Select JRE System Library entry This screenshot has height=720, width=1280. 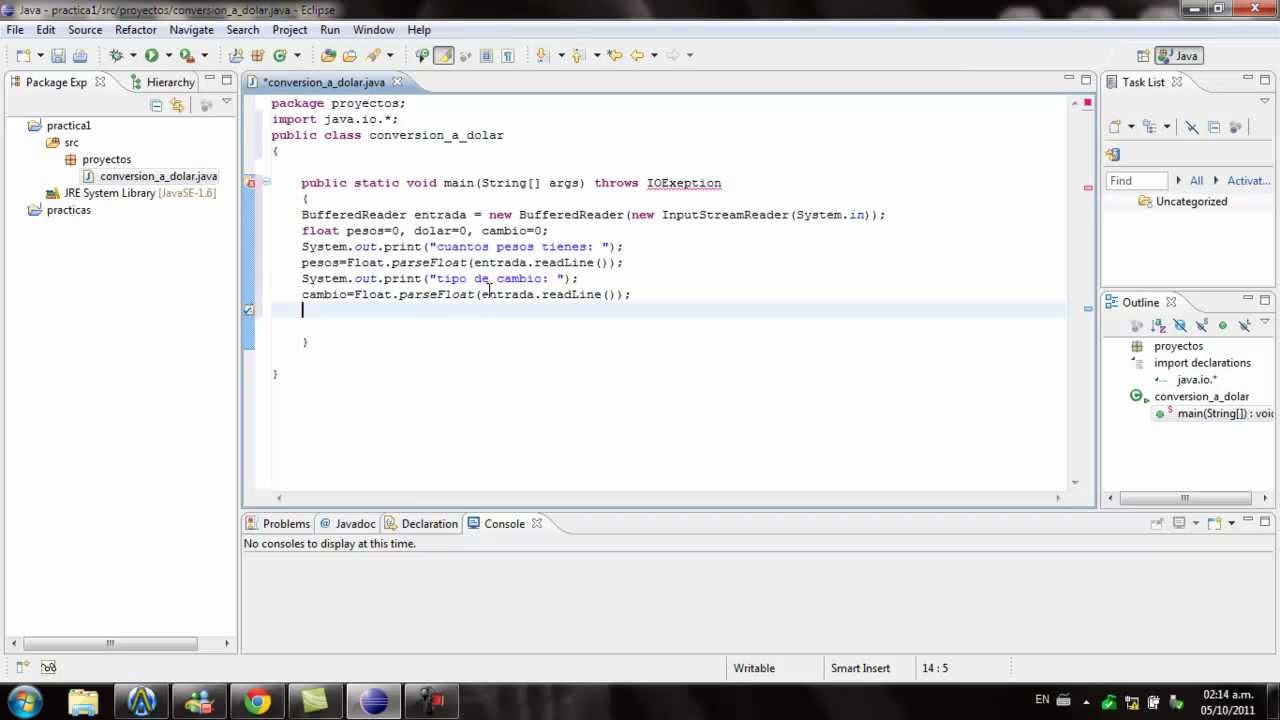[139, 193]
